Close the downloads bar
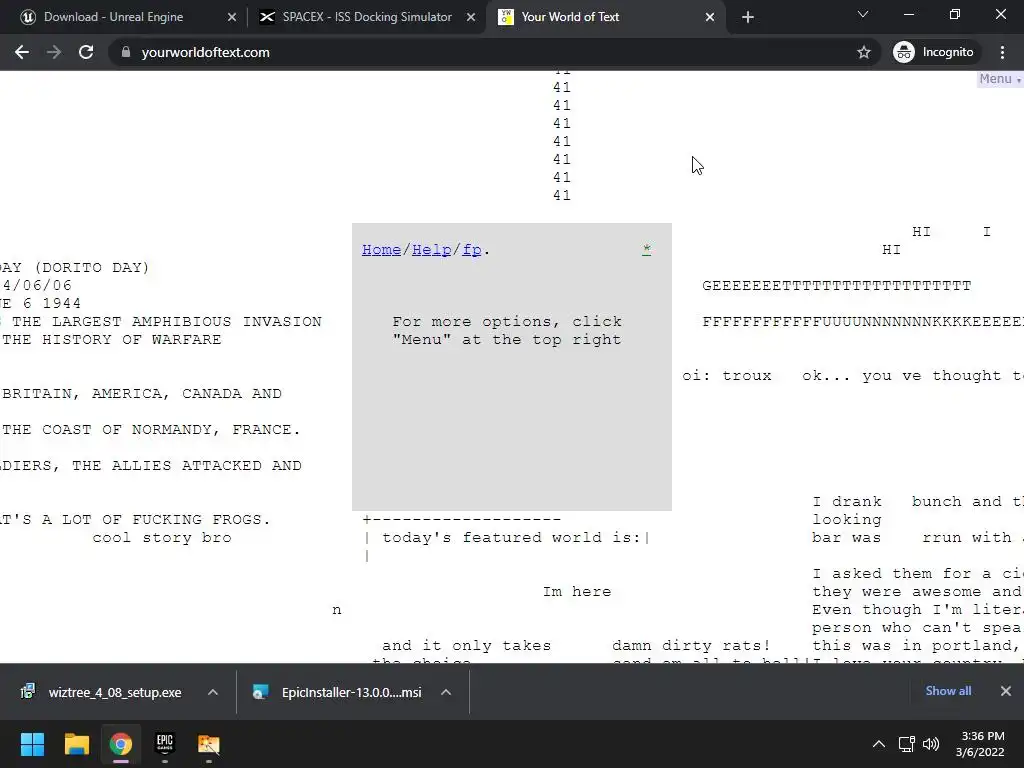Image resolution: width=1024 pixels, height=768 pixels. point(1006,691)
